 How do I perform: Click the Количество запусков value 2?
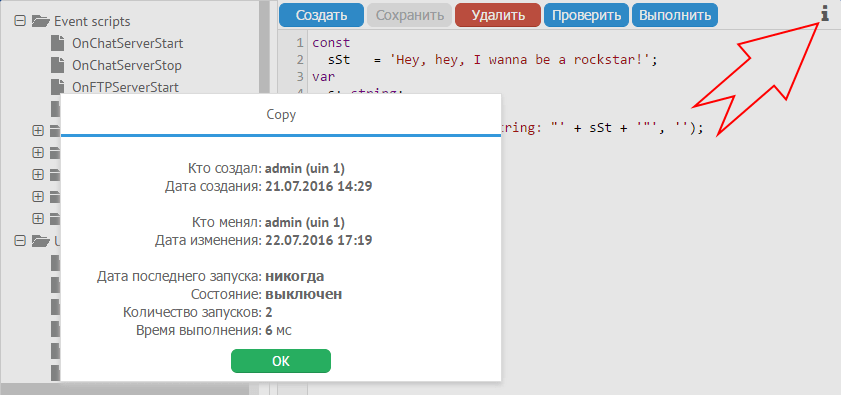tap(269, 312)
